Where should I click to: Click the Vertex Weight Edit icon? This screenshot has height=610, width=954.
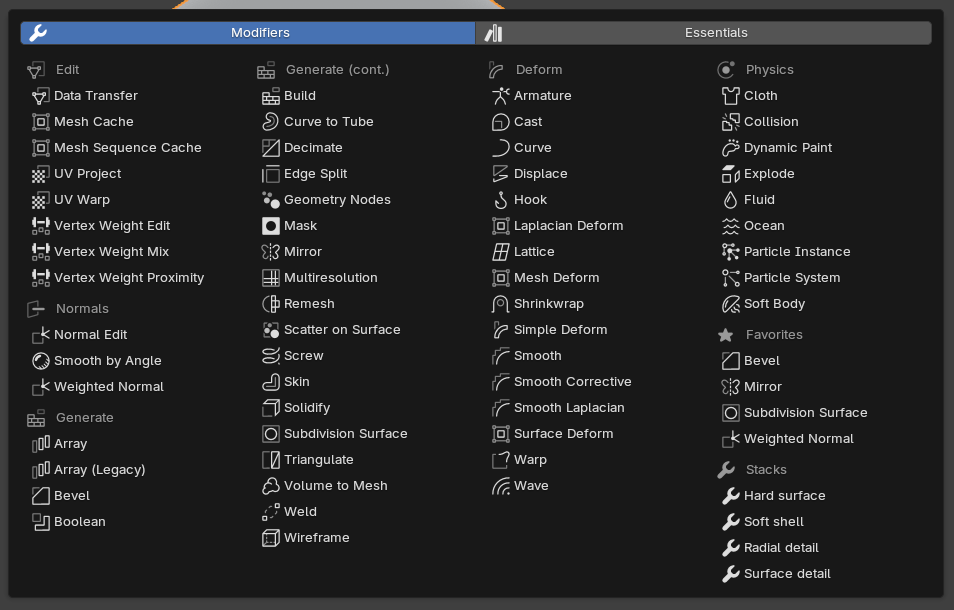40,226
